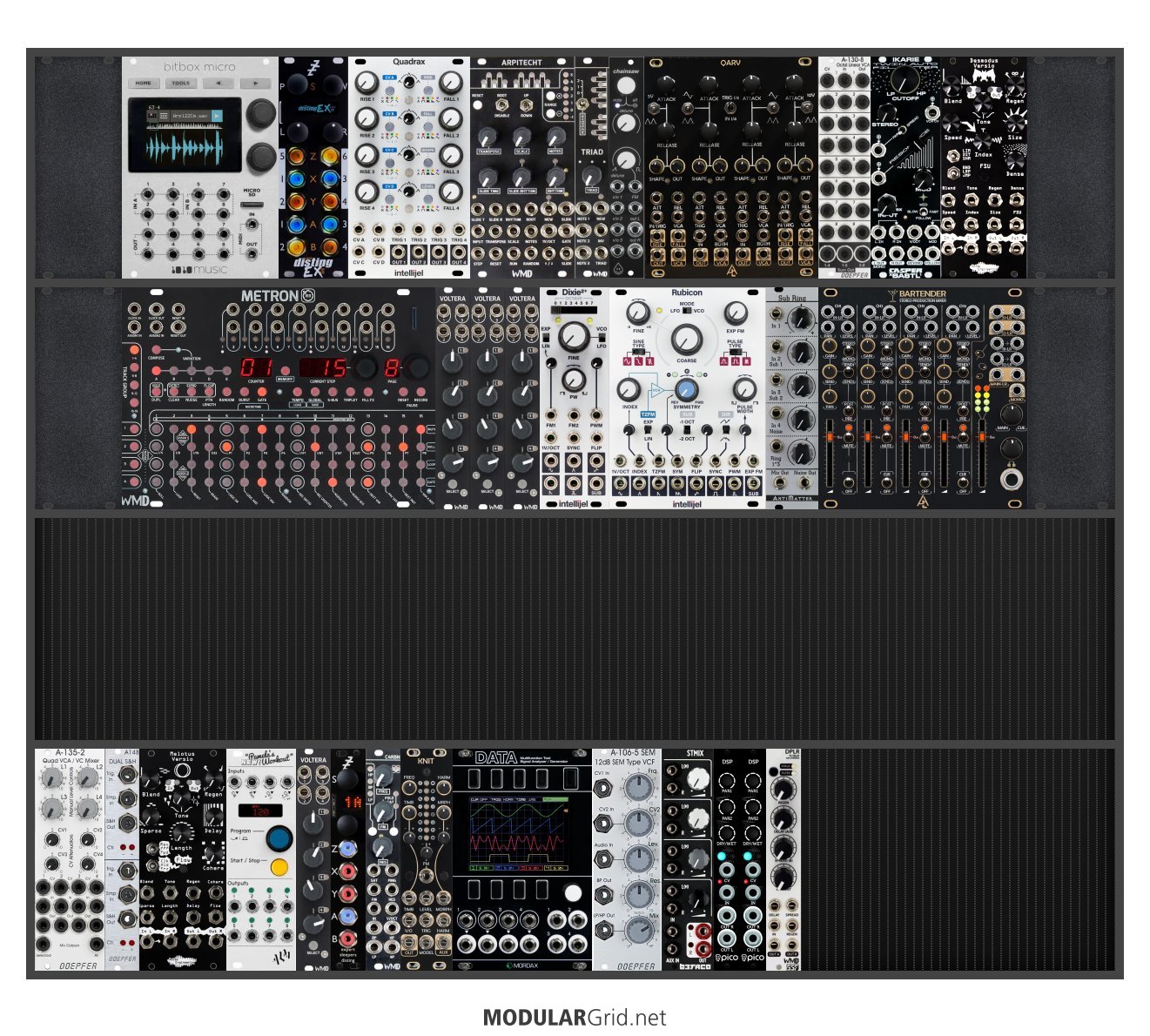The image size is (1150, 1036).
Task: Click the Frq knob on A-106-5 SEM
Action: [x=640, y=788]
